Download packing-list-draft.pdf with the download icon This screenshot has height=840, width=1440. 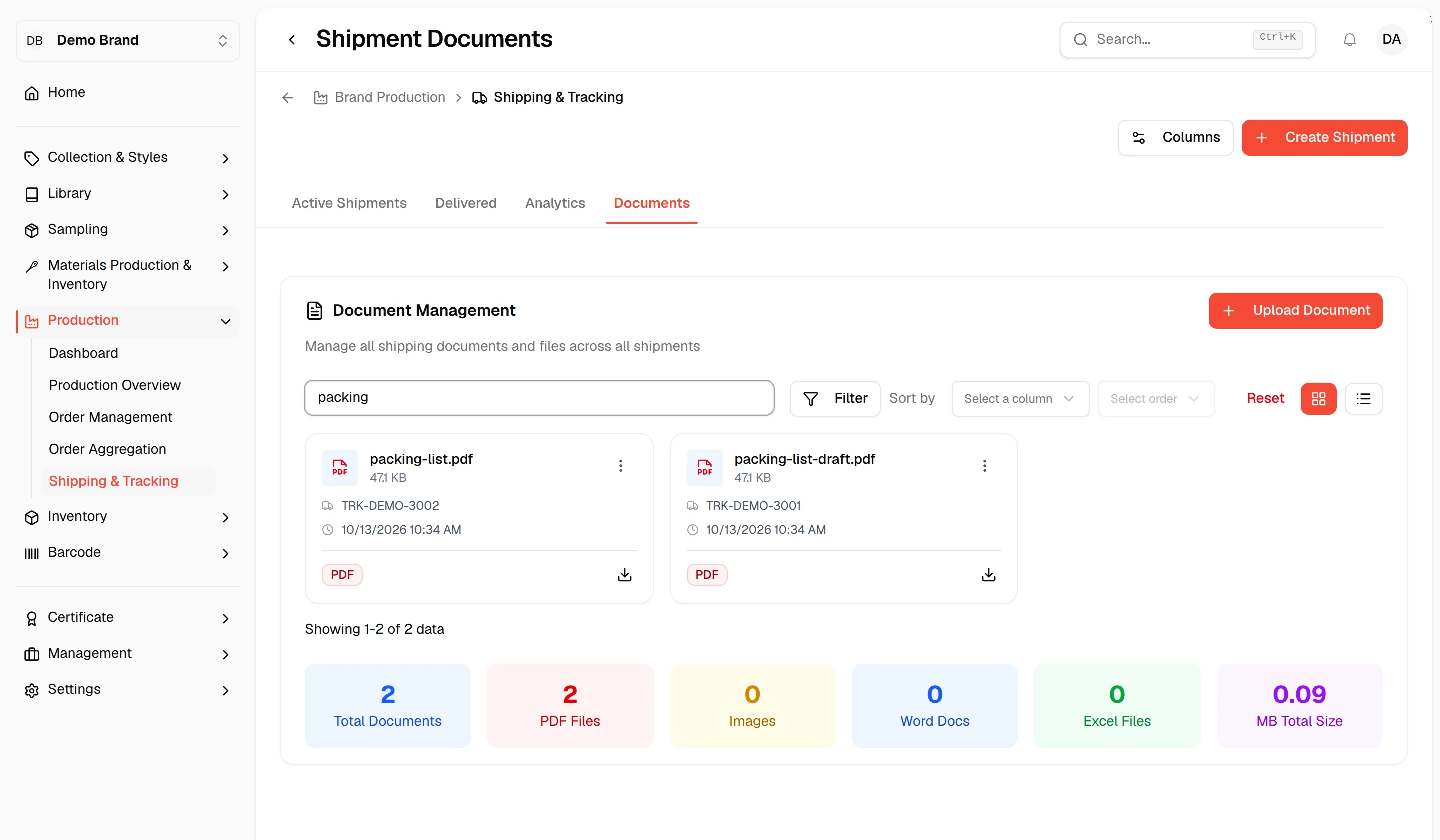point(988,575)
